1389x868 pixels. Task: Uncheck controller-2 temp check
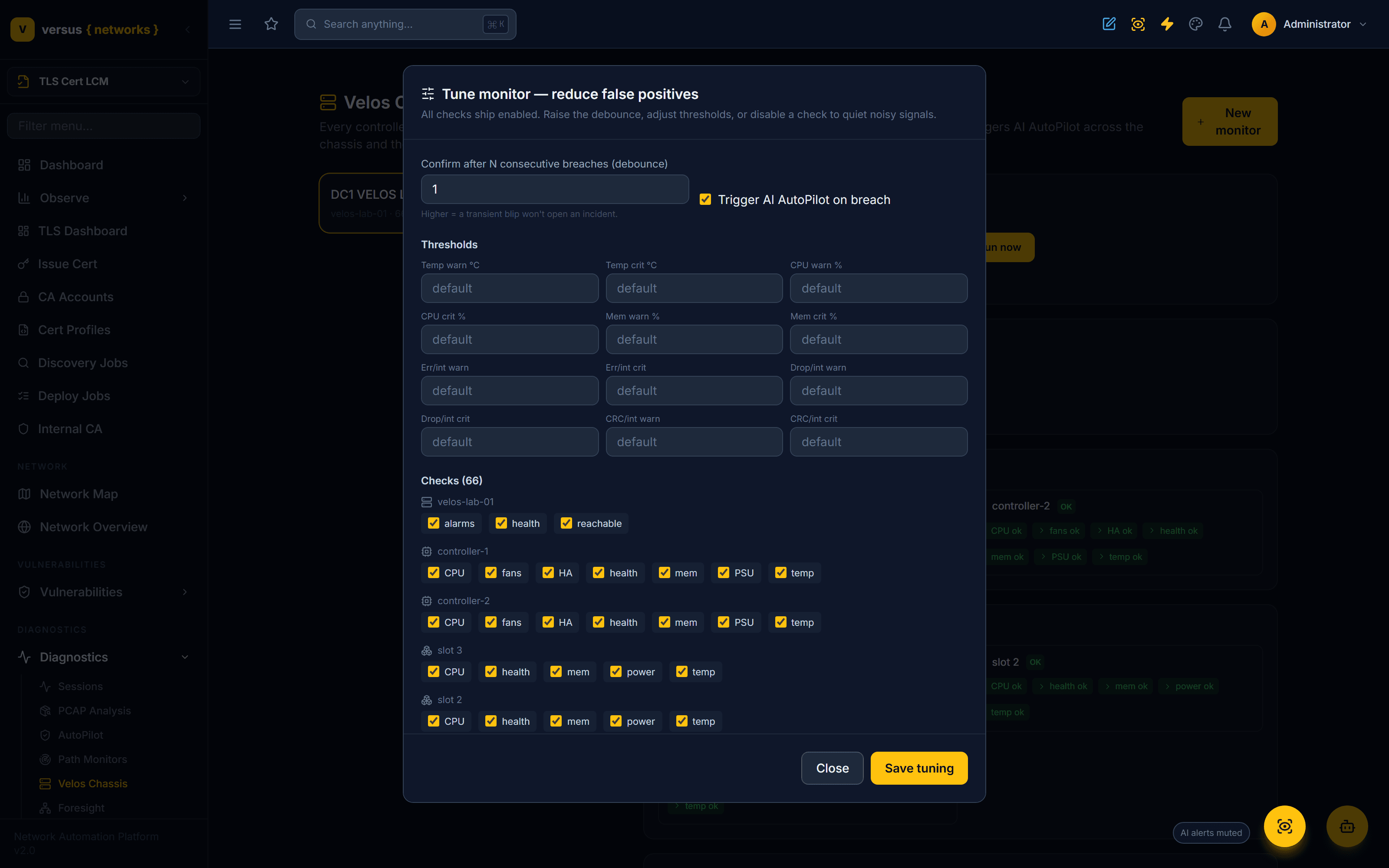coord(780,622)
